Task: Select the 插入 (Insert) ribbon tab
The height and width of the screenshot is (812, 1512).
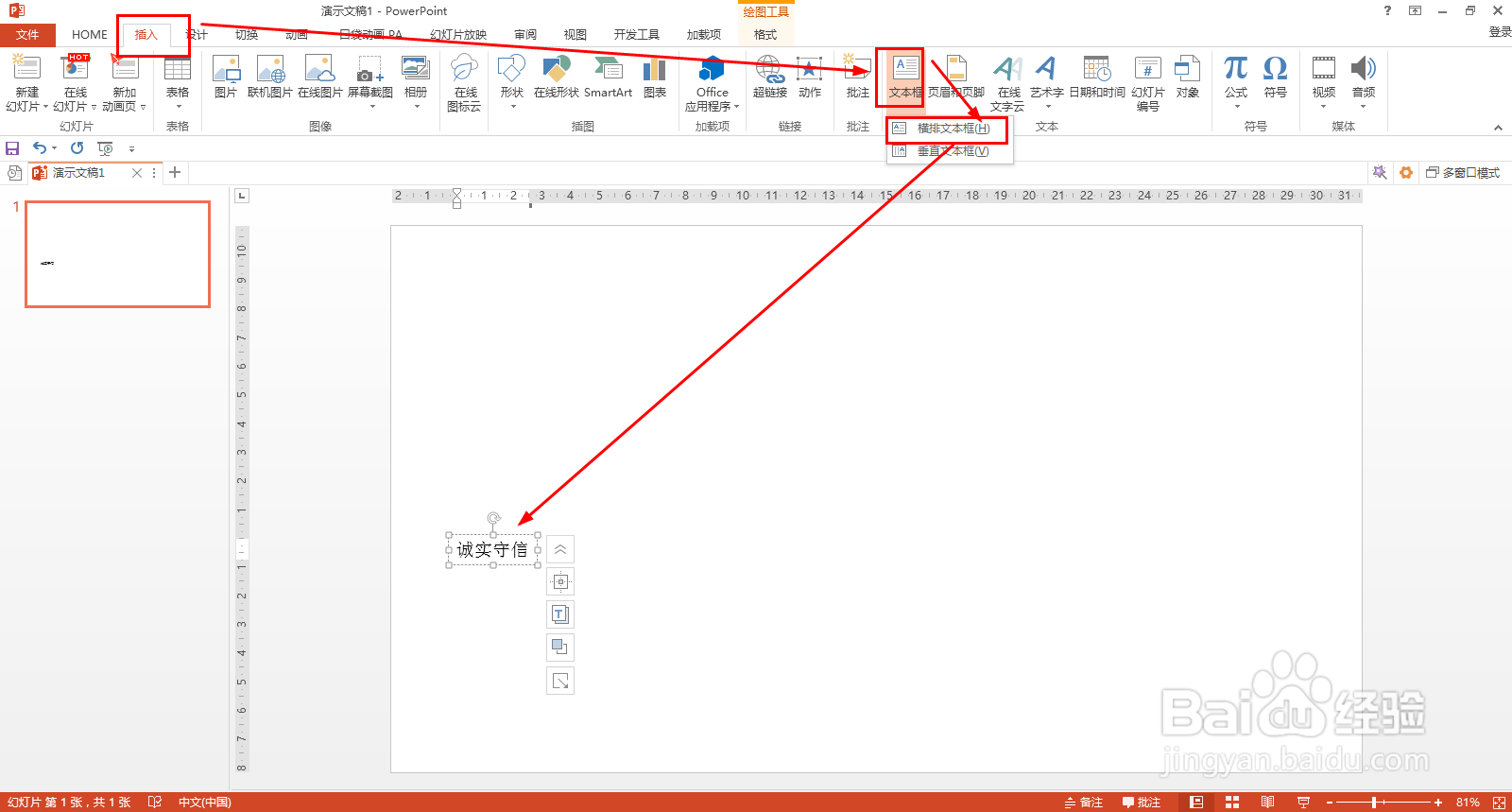Action: tap(146, 35)
